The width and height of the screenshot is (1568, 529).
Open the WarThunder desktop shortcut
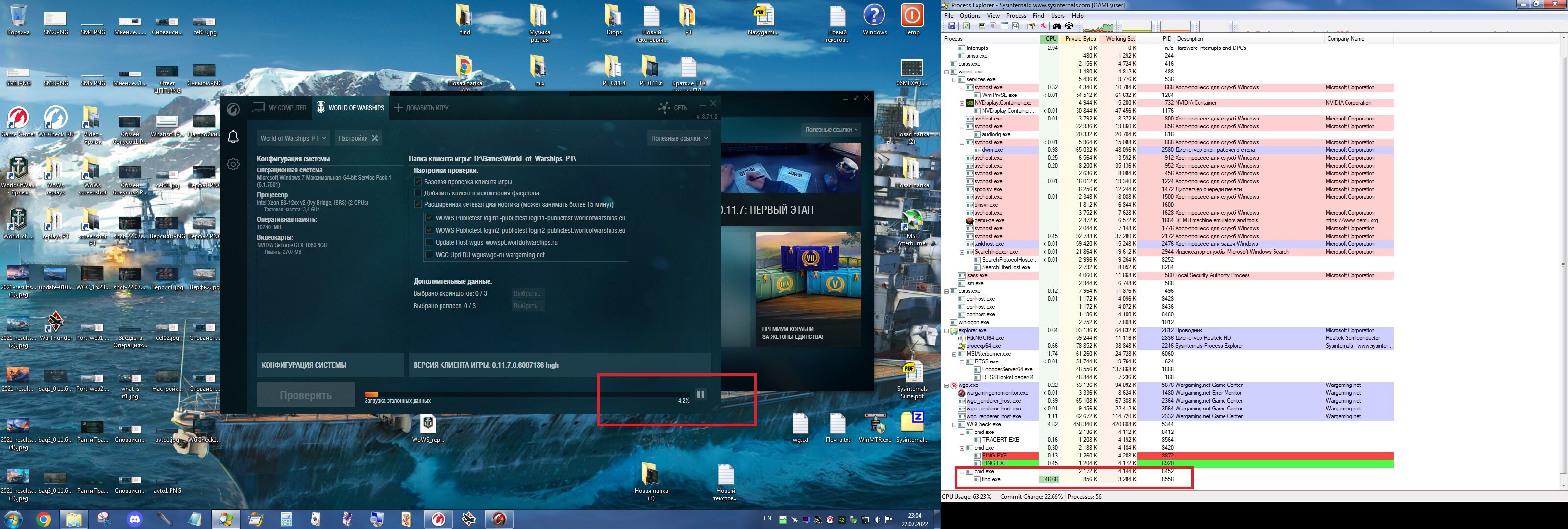[x=55, y=326]
